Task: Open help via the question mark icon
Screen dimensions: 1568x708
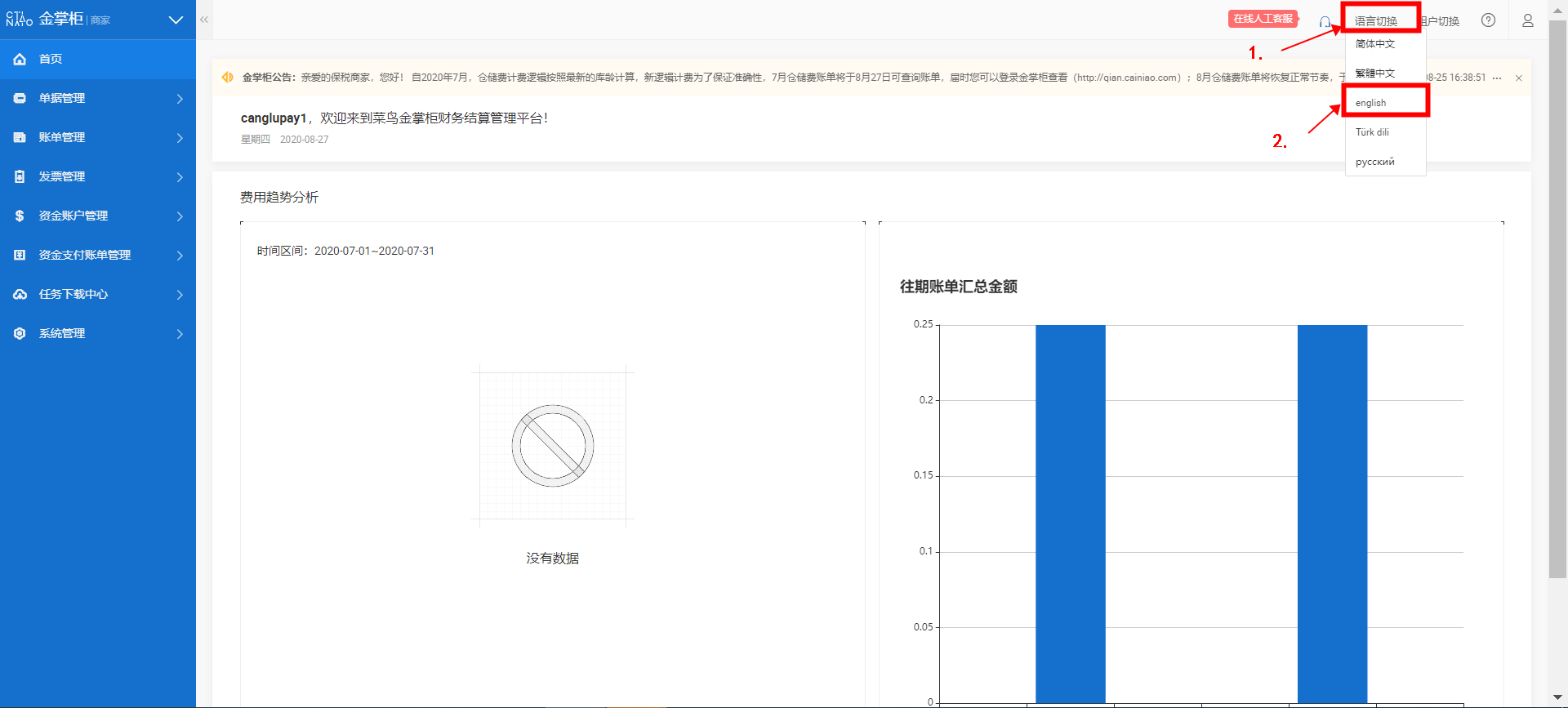Action: (x=1489, y=20)
